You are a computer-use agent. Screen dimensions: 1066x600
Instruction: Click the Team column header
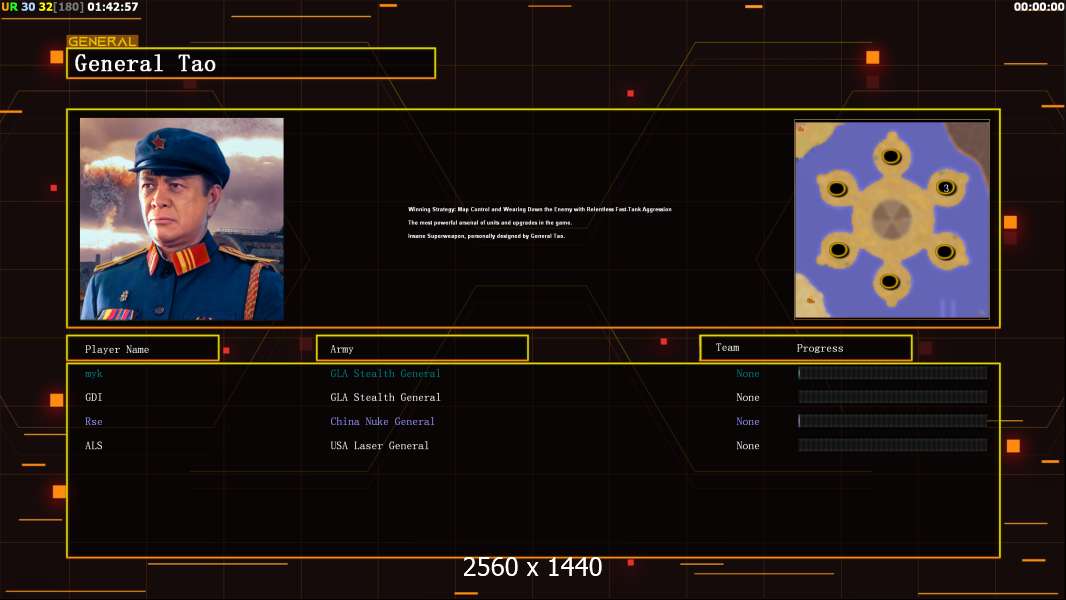[727, 347]
